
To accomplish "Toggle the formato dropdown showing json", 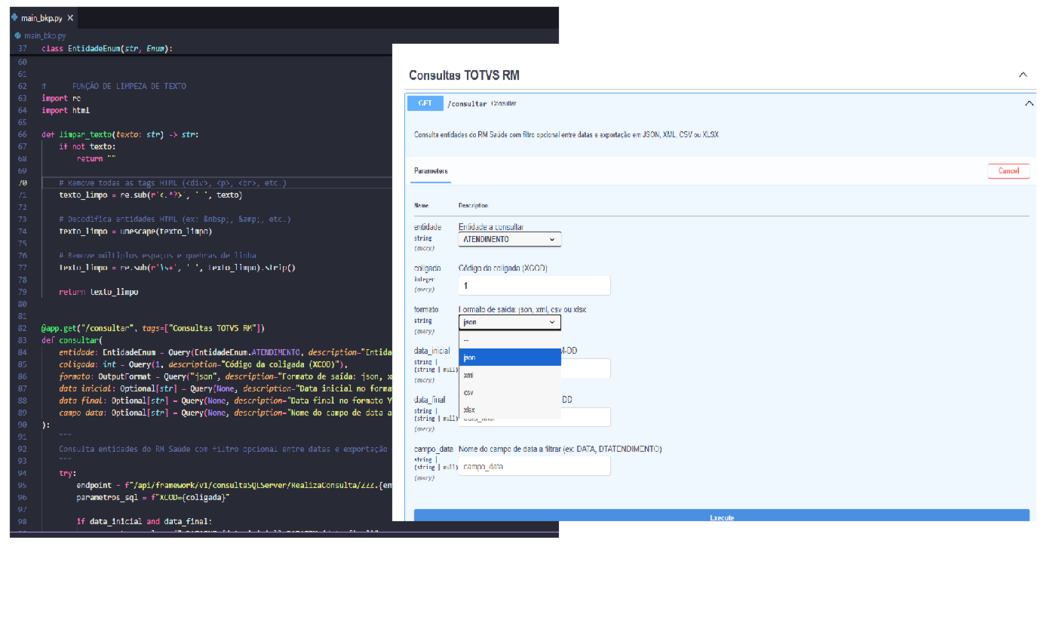I will [x=510, y=322].
